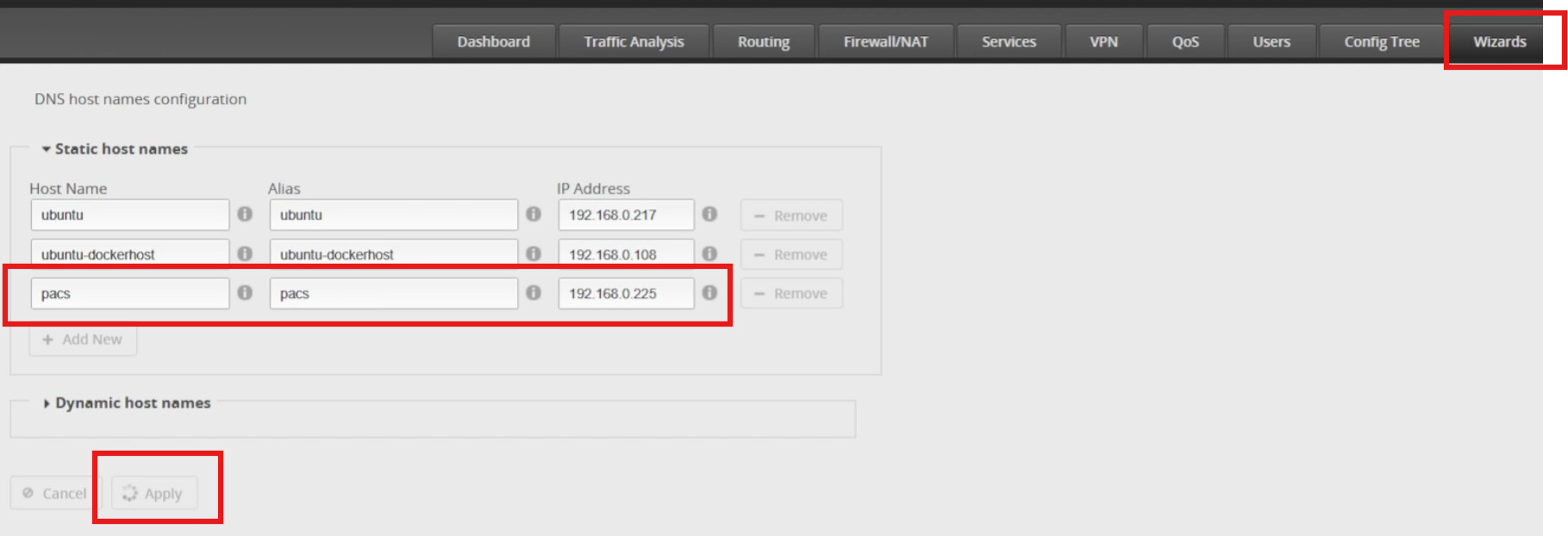The height and width of the screenshot is (536, 1568).
Task: Click the pacs Alias input field
Action: click(393, 293)
